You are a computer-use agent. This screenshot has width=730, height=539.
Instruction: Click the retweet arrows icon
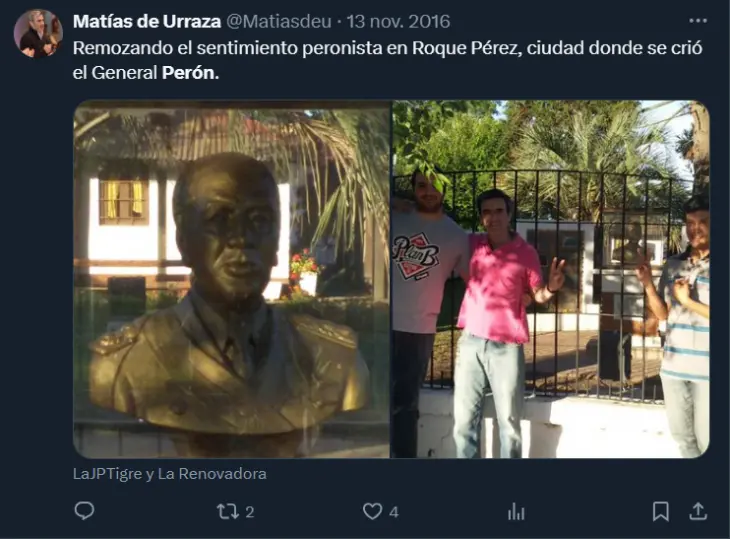coord(228,512)
